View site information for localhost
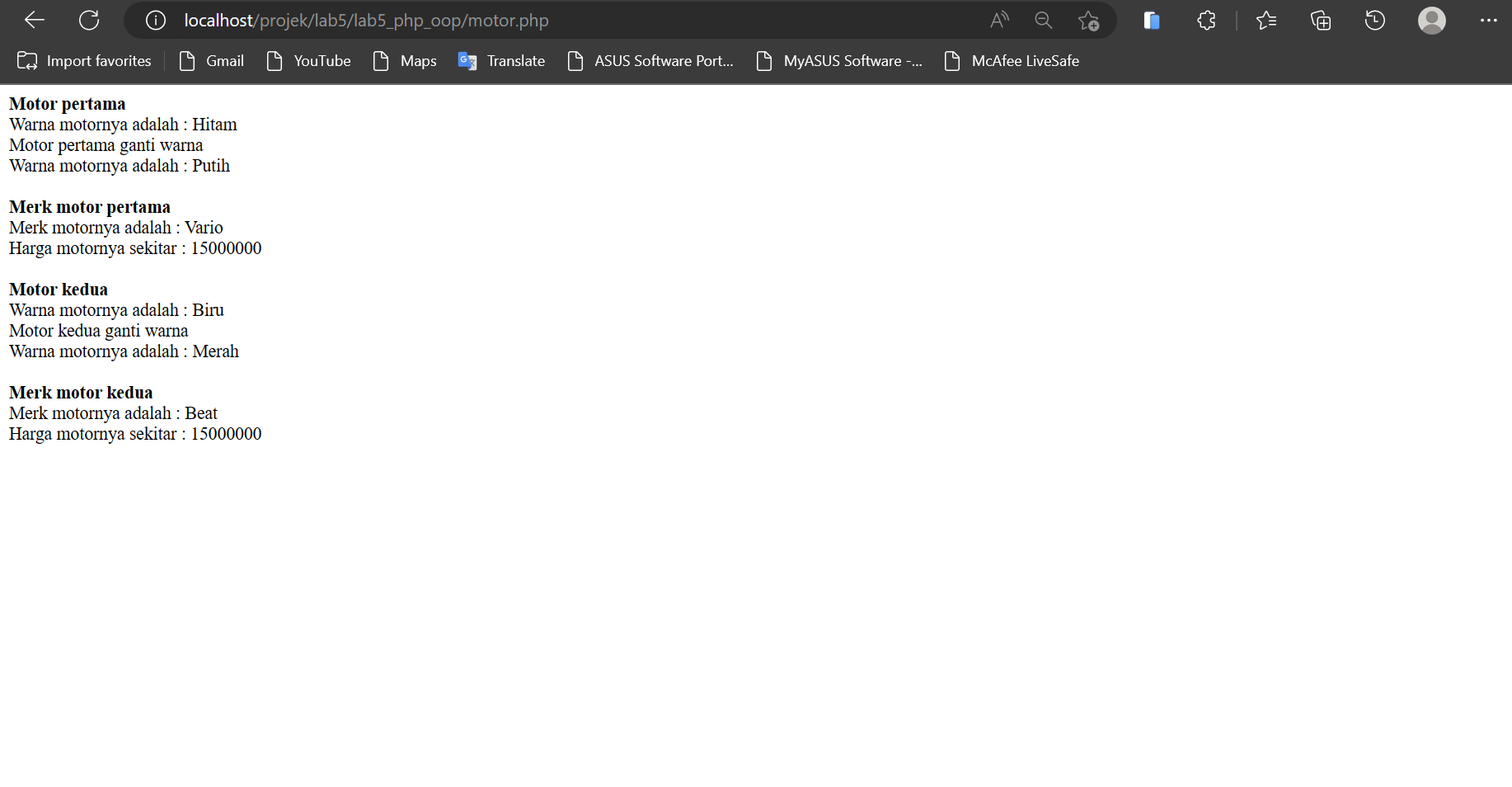 point(155,20)
